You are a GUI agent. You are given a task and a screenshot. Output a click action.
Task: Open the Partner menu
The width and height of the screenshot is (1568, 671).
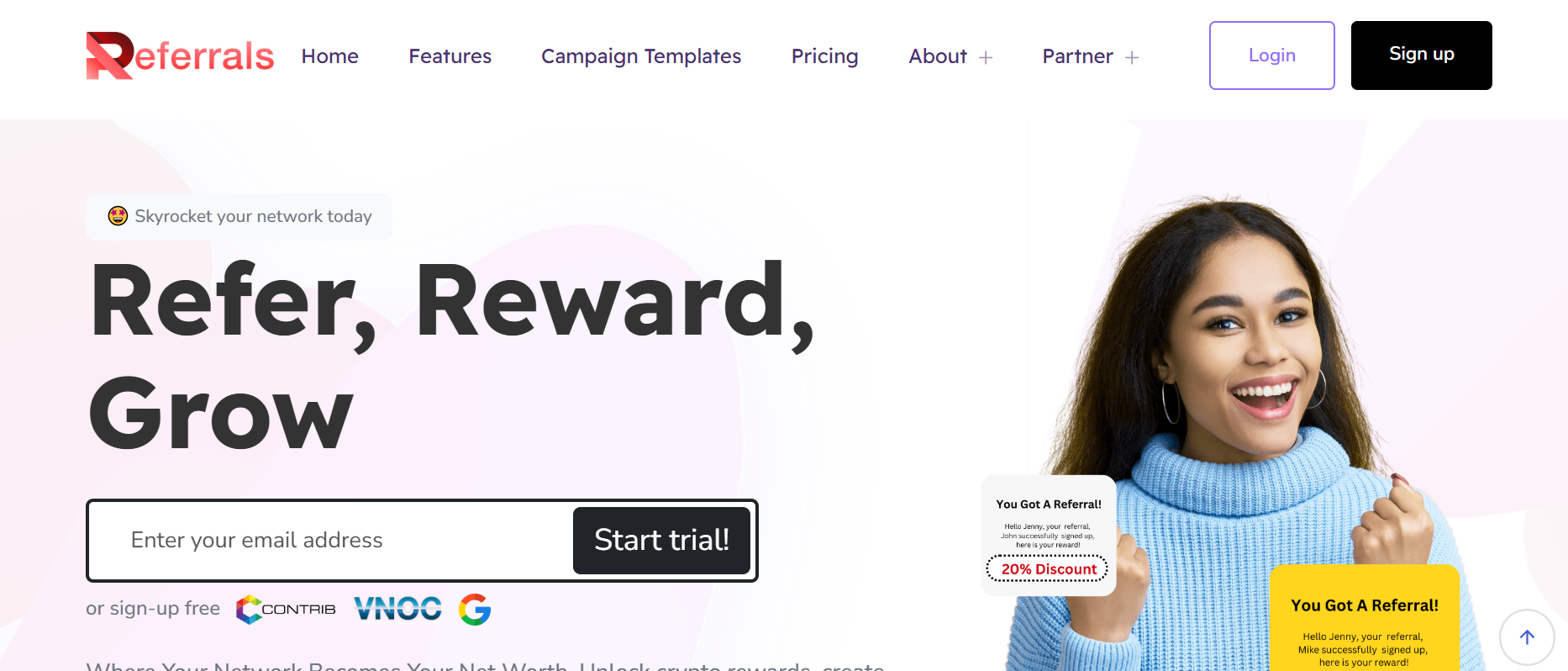1077,56
